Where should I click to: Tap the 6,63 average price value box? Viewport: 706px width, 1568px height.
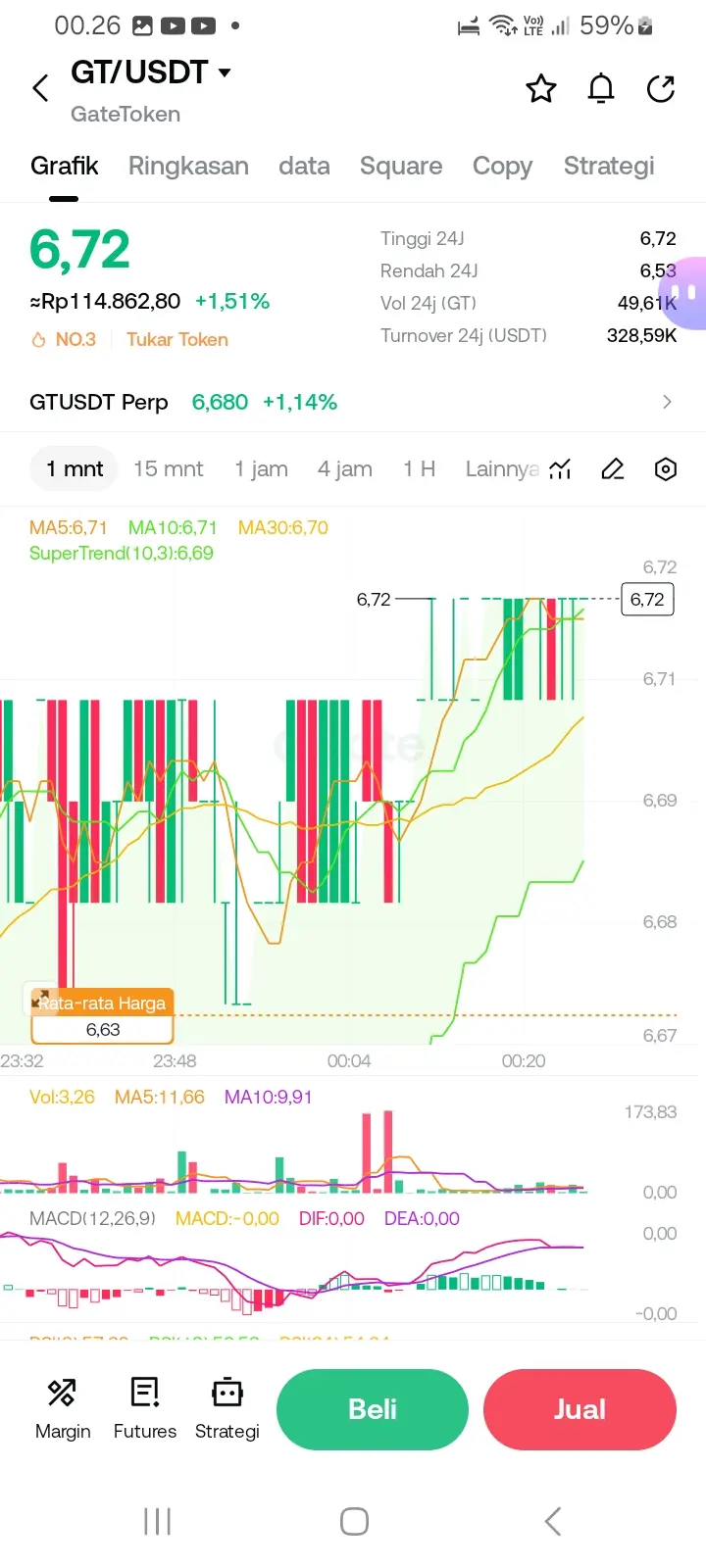coord(103,1030)
